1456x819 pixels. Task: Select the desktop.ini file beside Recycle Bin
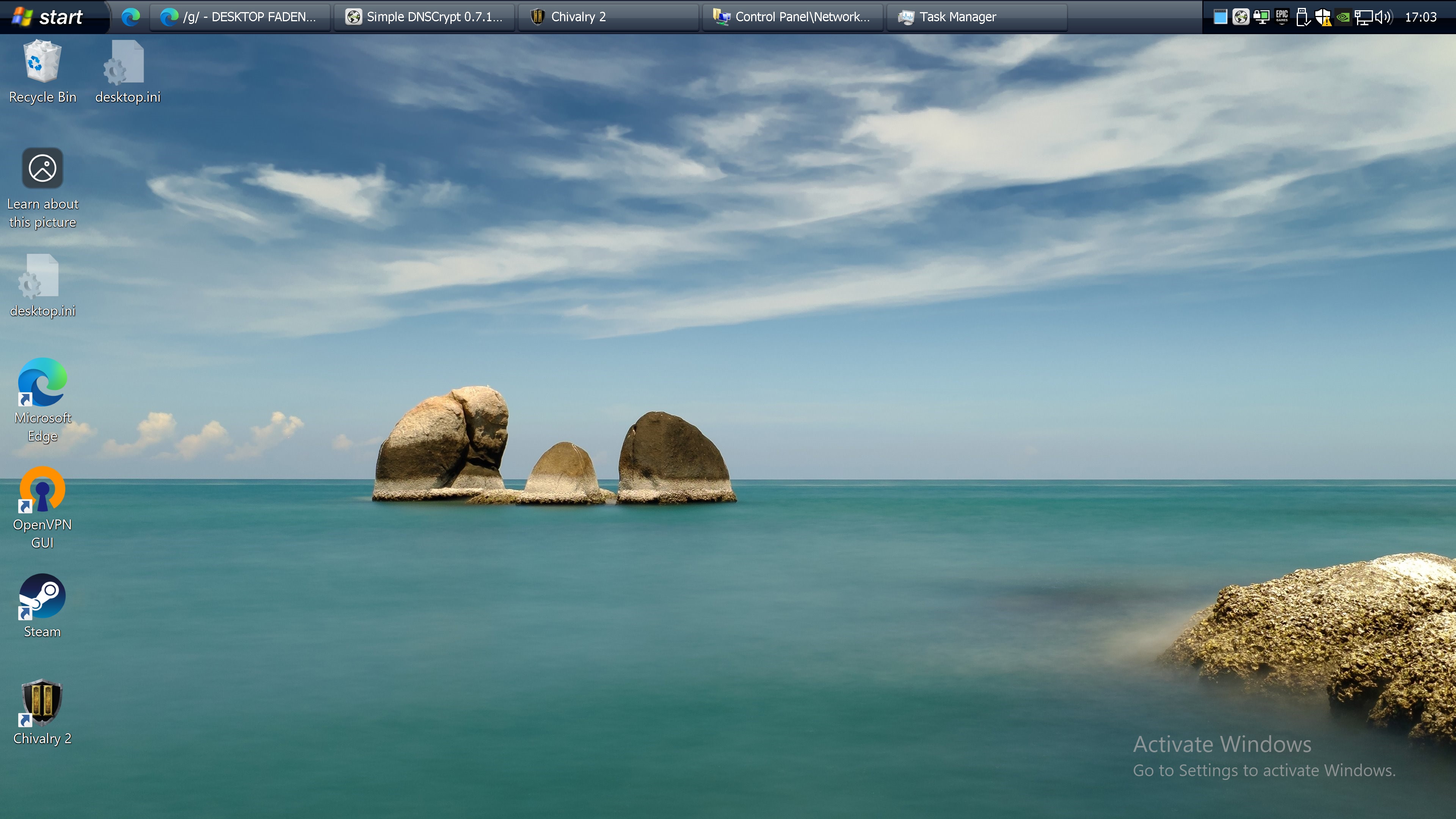click(128, 72)
